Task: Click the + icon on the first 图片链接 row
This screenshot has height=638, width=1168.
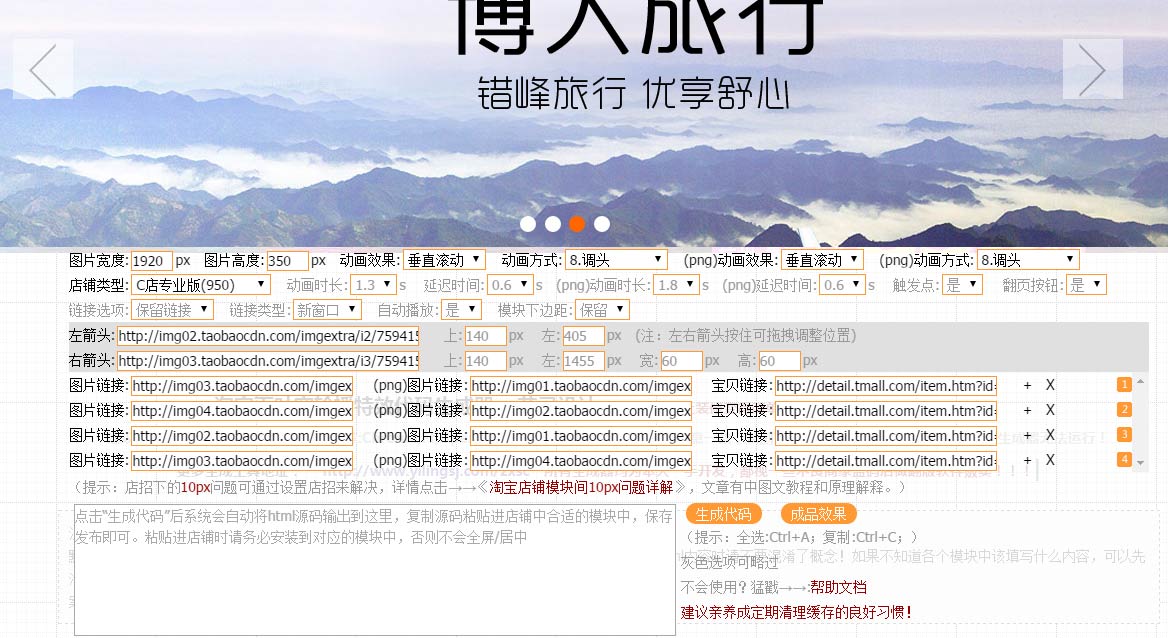Action: coord(1028,385)
